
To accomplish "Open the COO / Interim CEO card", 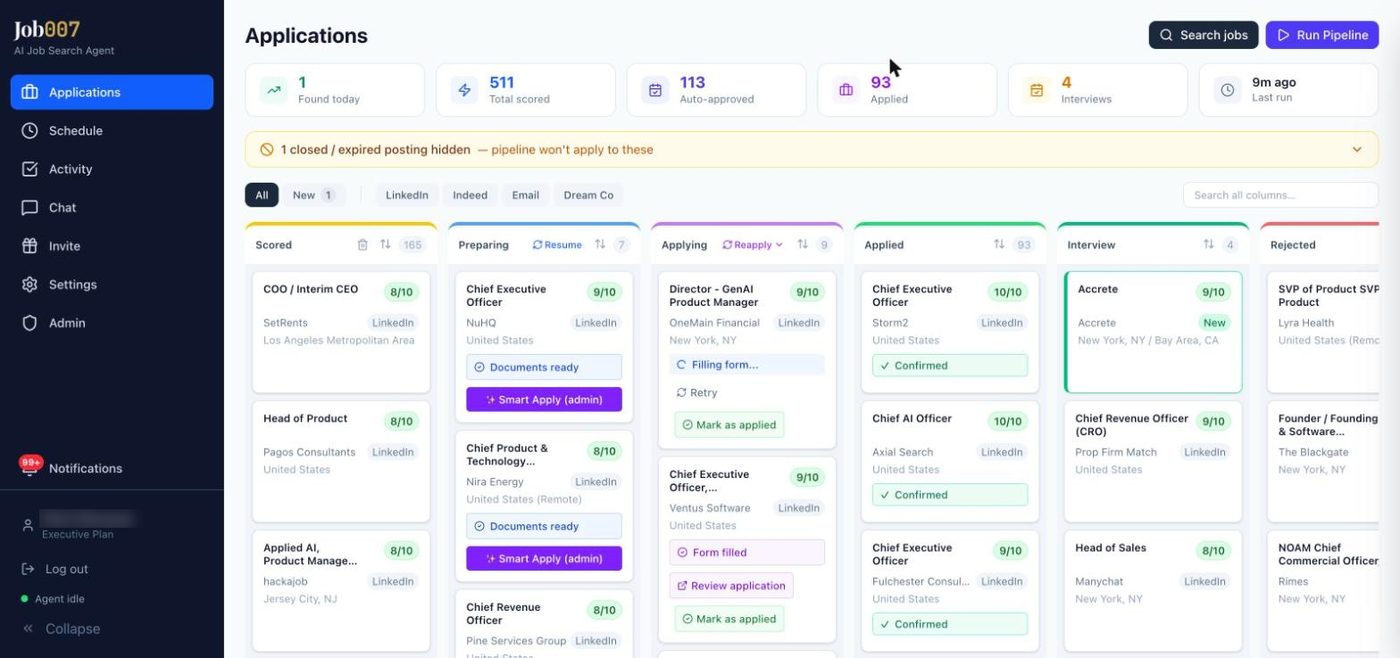I will coord(341,332).
